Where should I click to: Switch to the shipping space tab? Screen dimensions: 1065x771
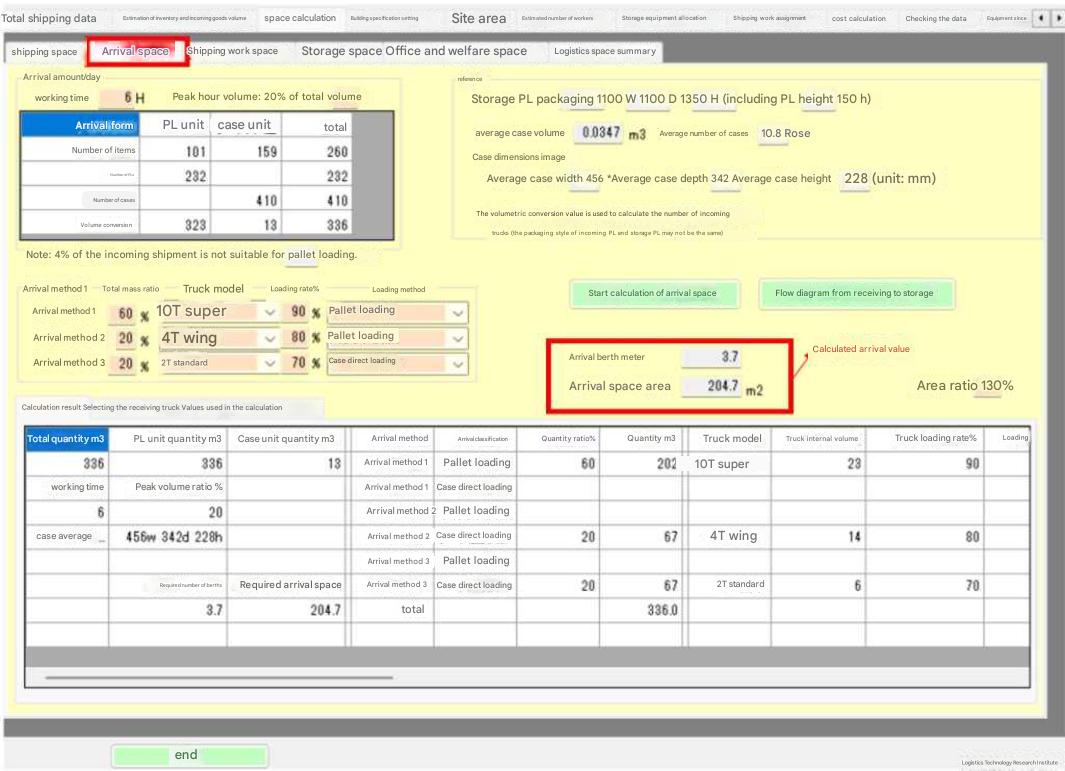(x=44, y=52)
